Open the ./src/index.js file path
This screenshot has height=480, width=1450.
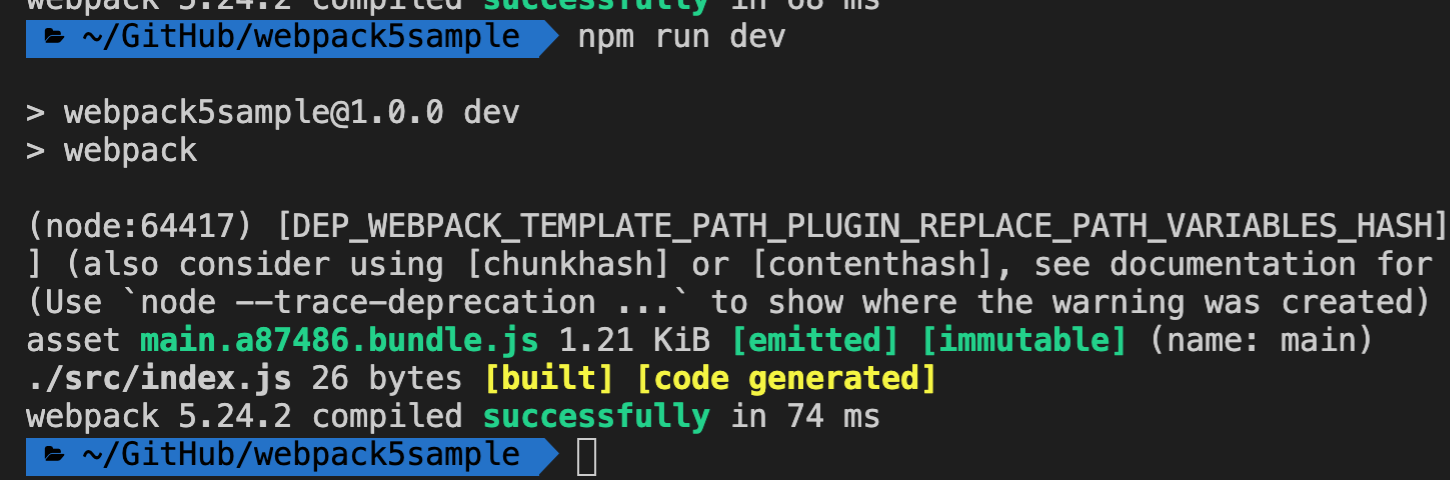click(159, 379)
